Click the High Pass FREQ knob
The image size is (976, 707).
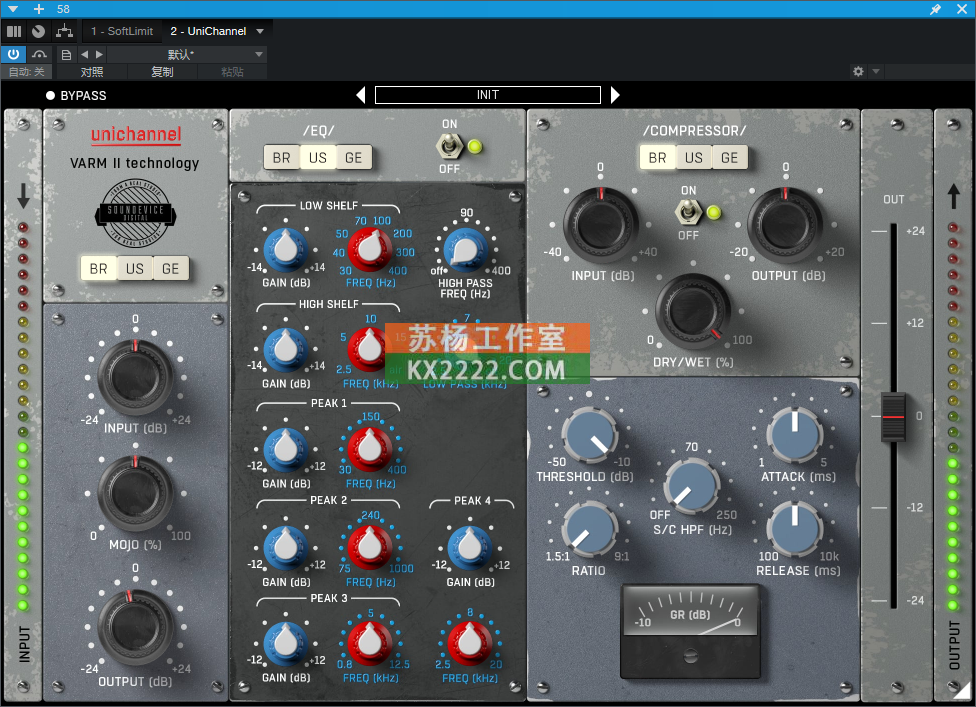(465, 250)
